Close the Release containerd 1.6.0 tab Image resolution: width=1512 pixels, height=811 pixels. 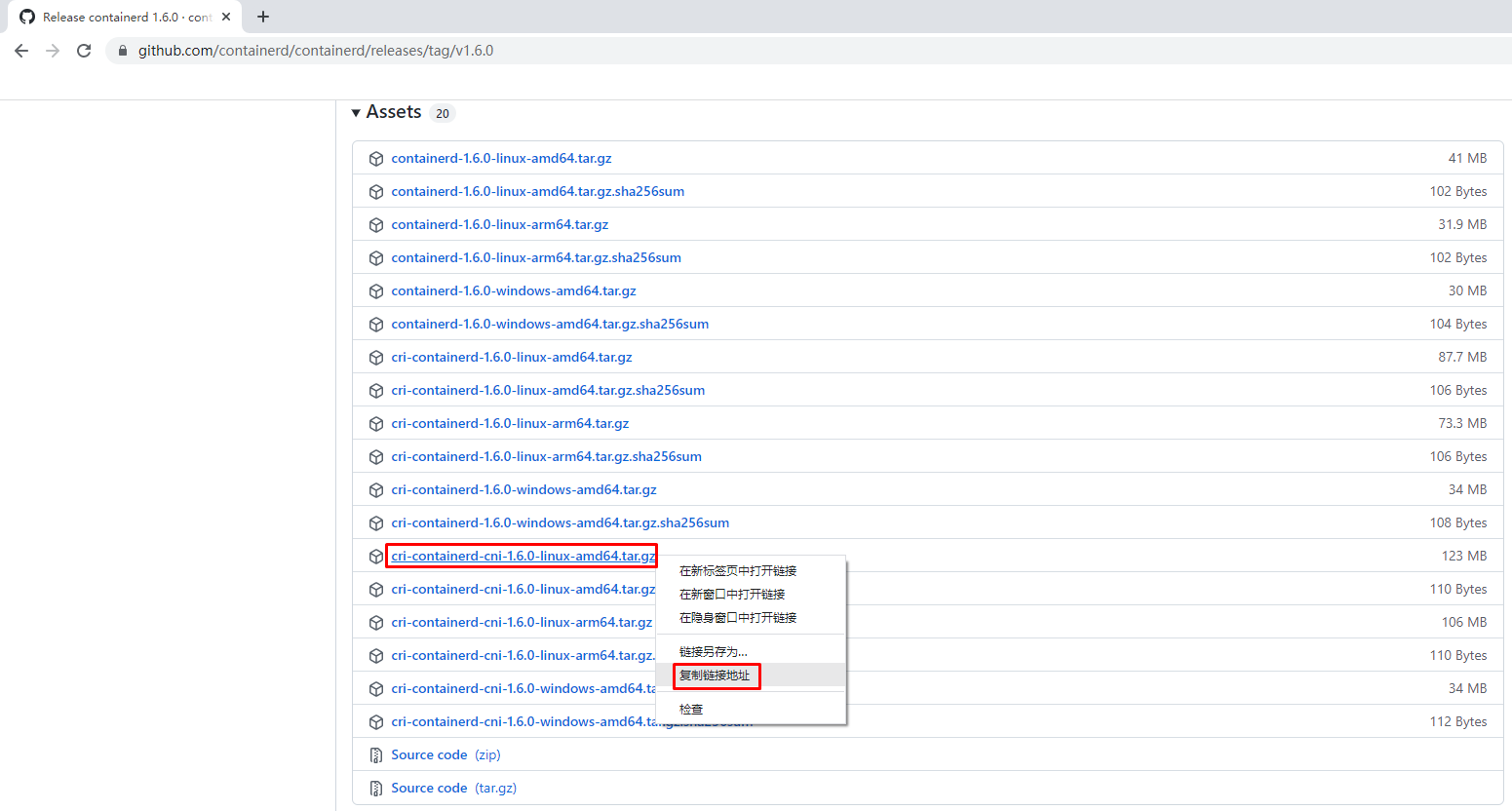coord(226,17)
